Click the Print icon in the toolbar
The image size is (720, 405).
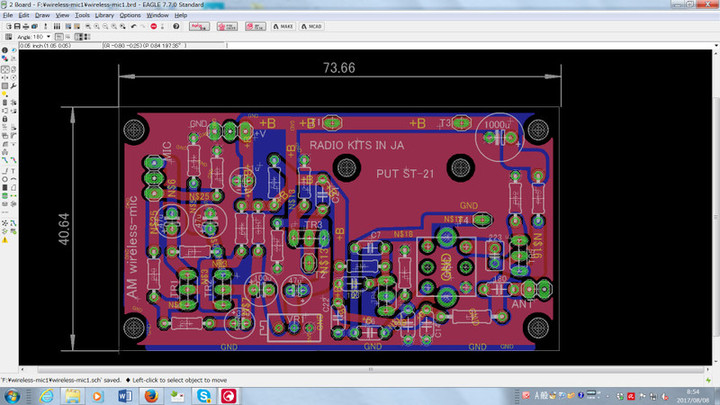(x=25, y=26)
